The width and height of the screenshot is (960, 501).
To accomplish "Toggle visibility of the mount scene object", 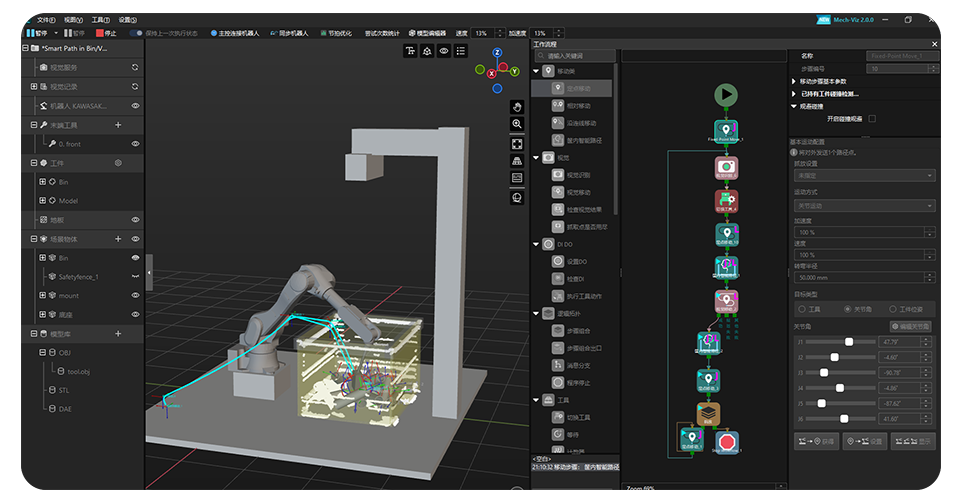I will 135,296.
